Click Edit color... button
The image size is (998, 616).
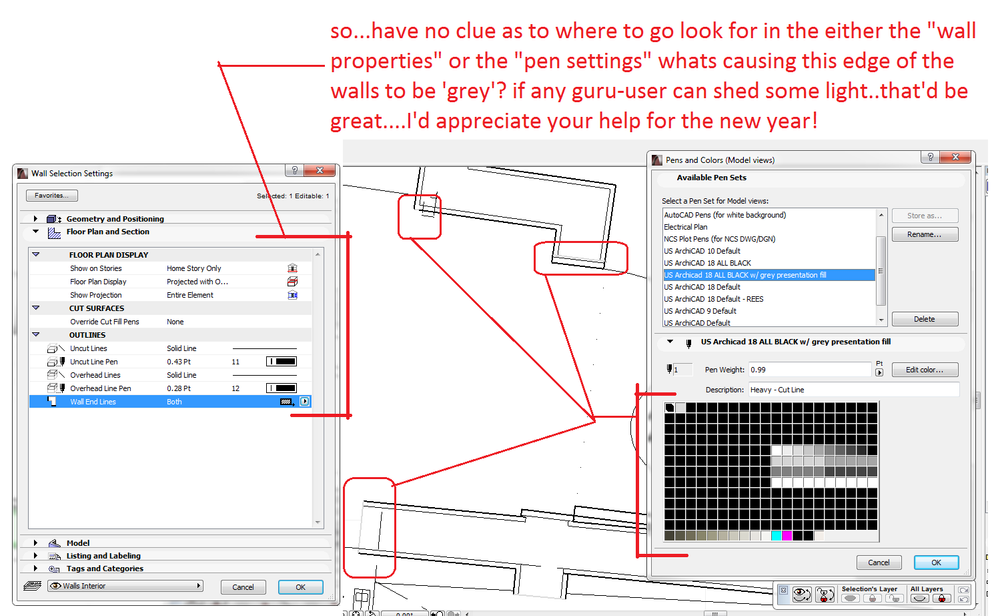[x=925, y=370]
